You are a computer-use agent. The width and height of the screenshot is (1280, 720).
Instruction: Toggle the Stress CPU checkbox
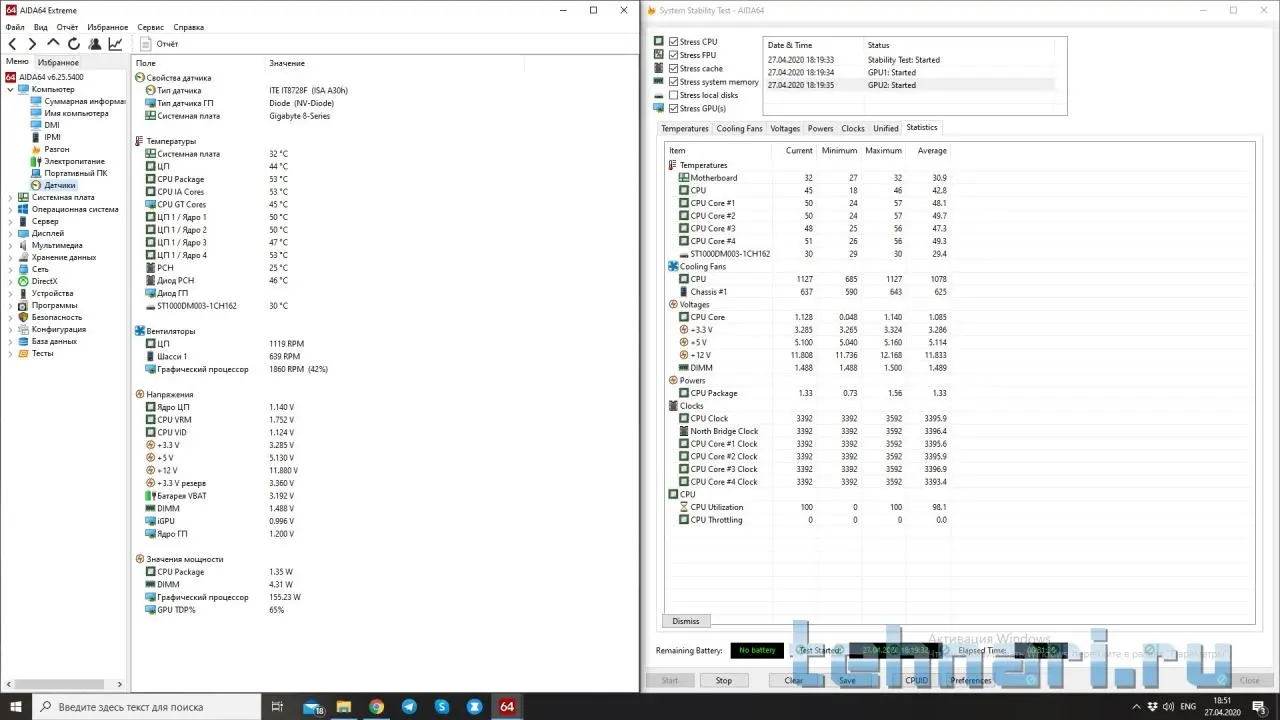pyautogui.click(x=674, y=42)
